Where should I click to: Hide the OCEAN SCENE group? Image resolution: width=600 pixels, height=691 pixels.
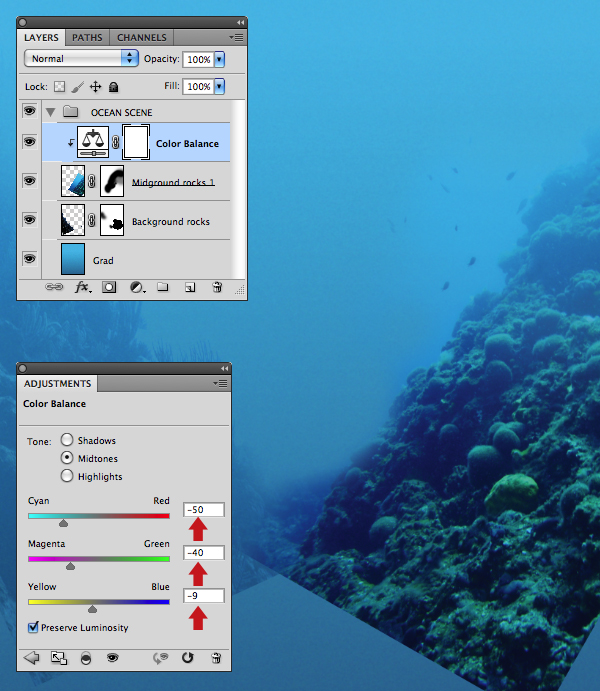30,111
